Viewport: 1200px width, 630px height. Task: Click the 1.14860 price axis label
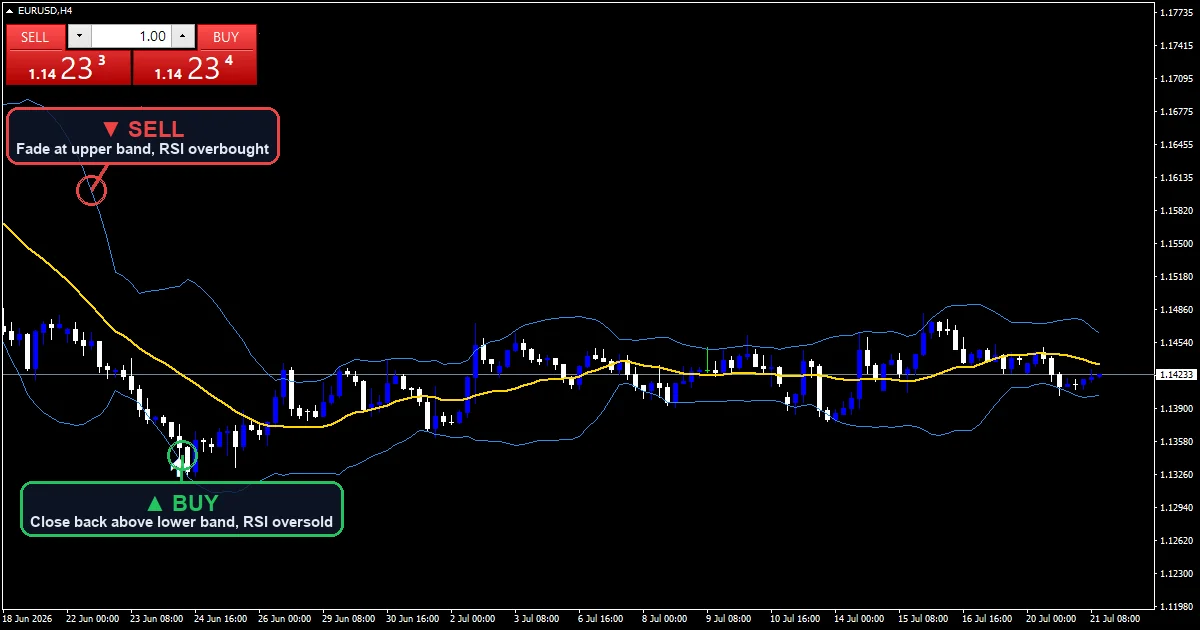coord(1176,309)
